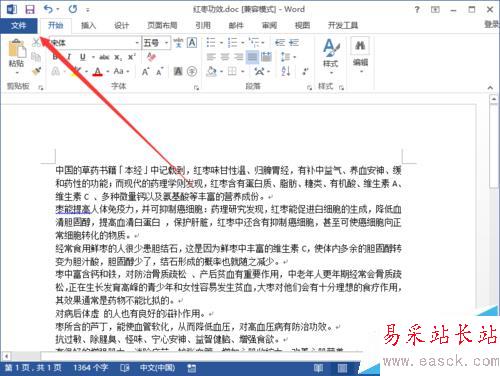Toggle superscript x² formatting
The height and width of the screenshot is (376, 500).
click(x=132, y=57)
